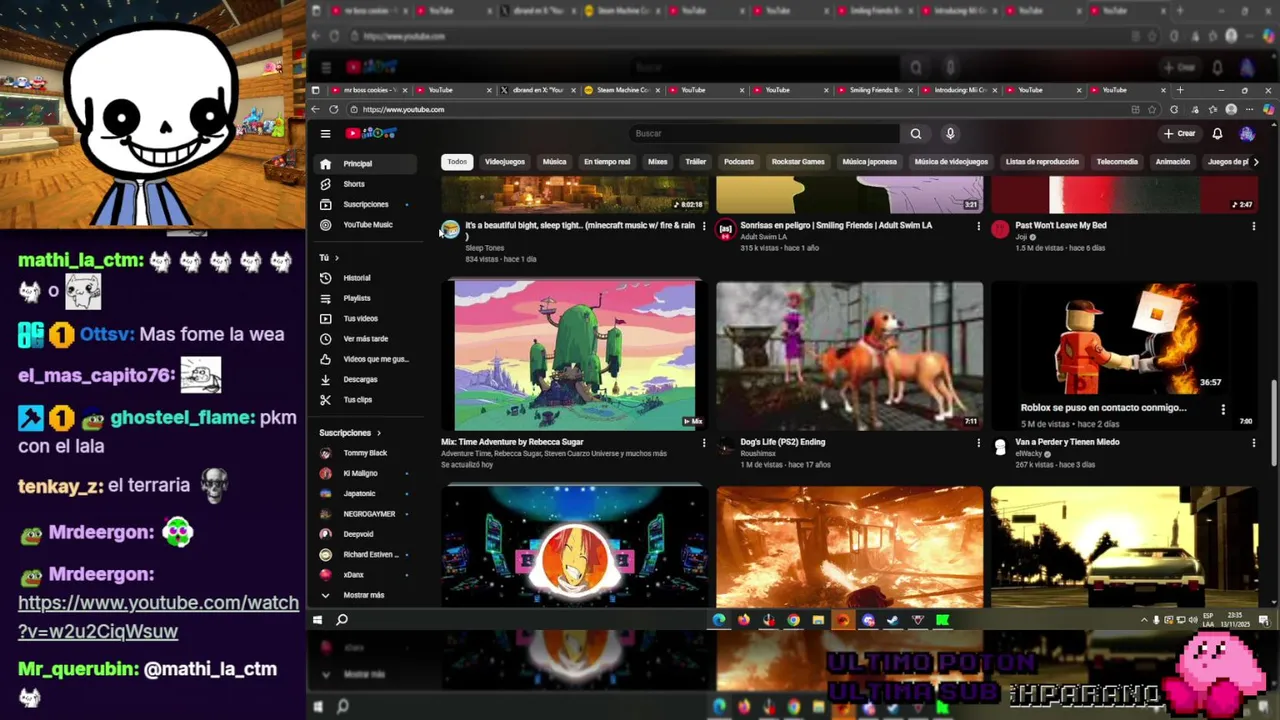This screenshot has width=1280, height=720.
Task: Select the Videojuegos chip
Action: 505,162
